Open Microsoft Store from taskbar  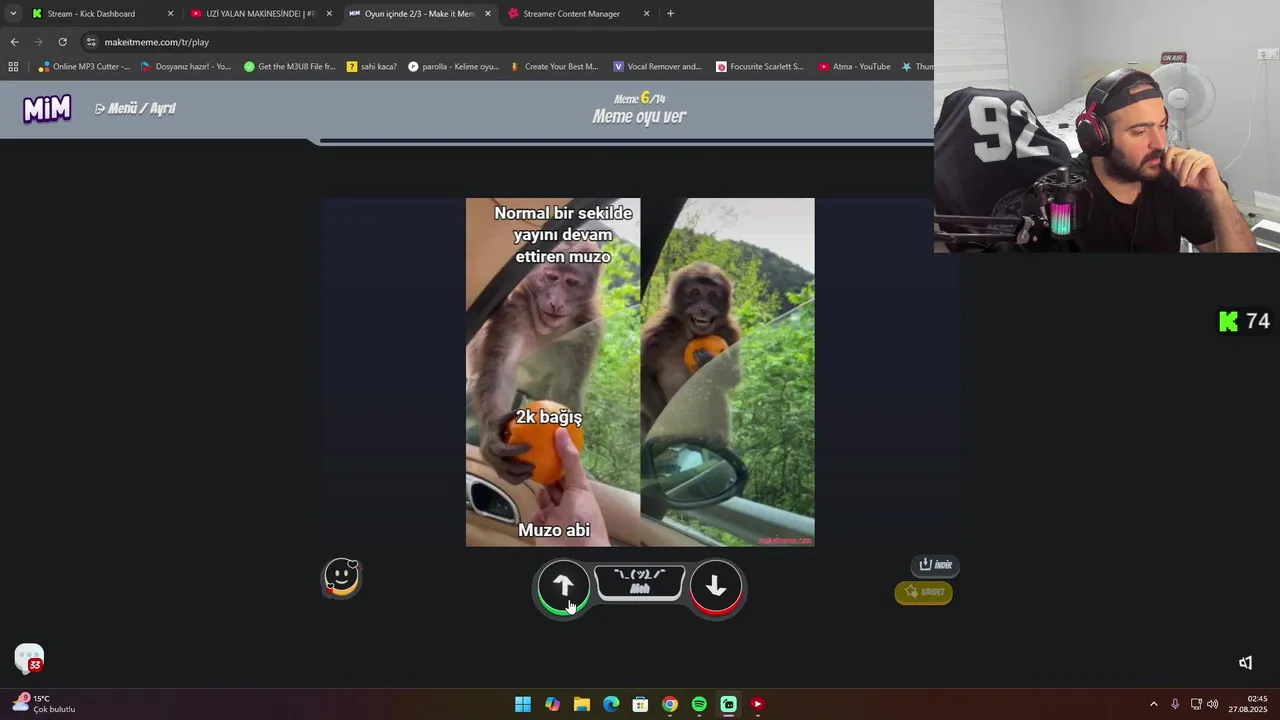coord(640,704)
